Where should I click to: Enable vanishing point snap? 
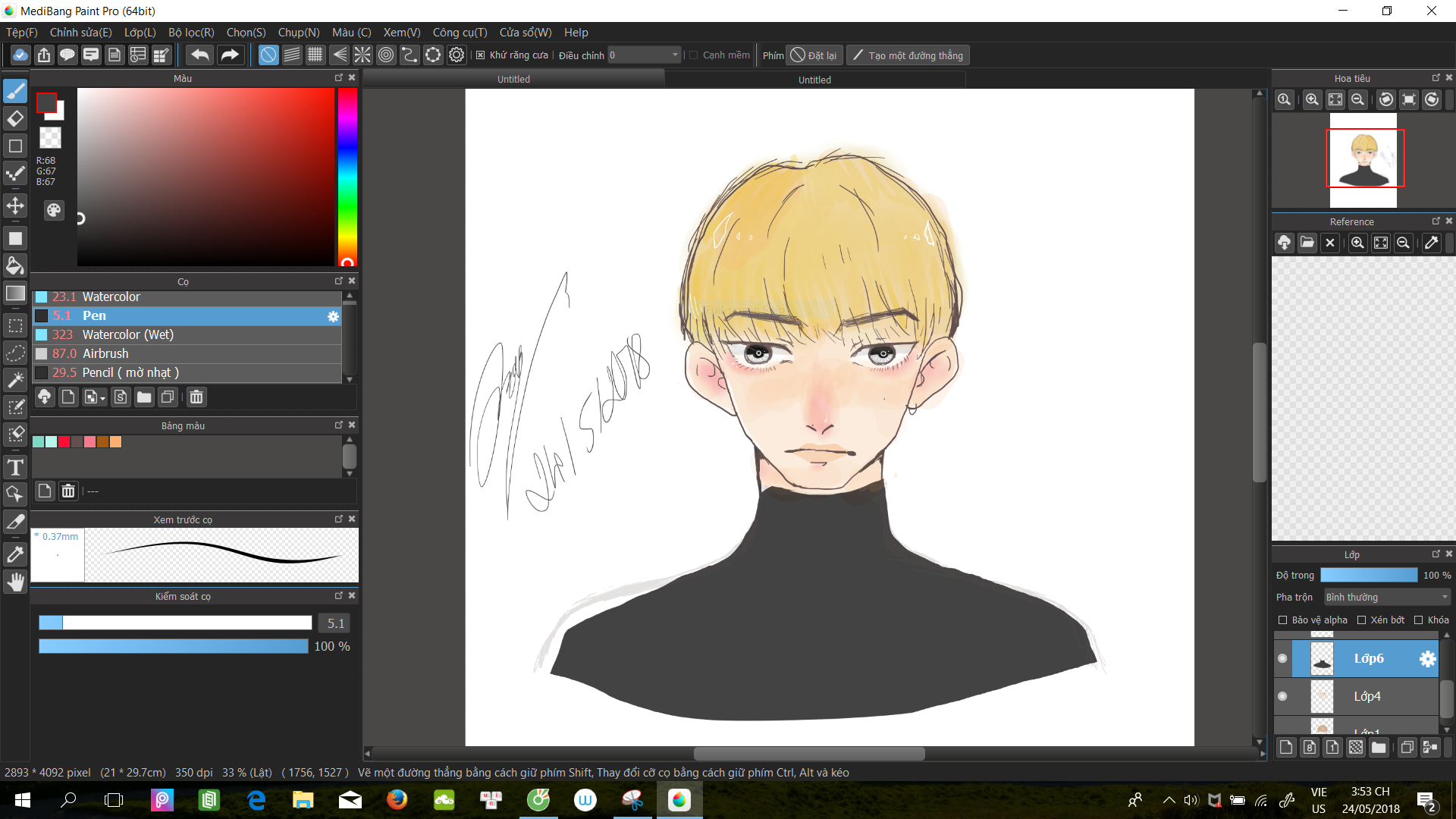point(339,55)
